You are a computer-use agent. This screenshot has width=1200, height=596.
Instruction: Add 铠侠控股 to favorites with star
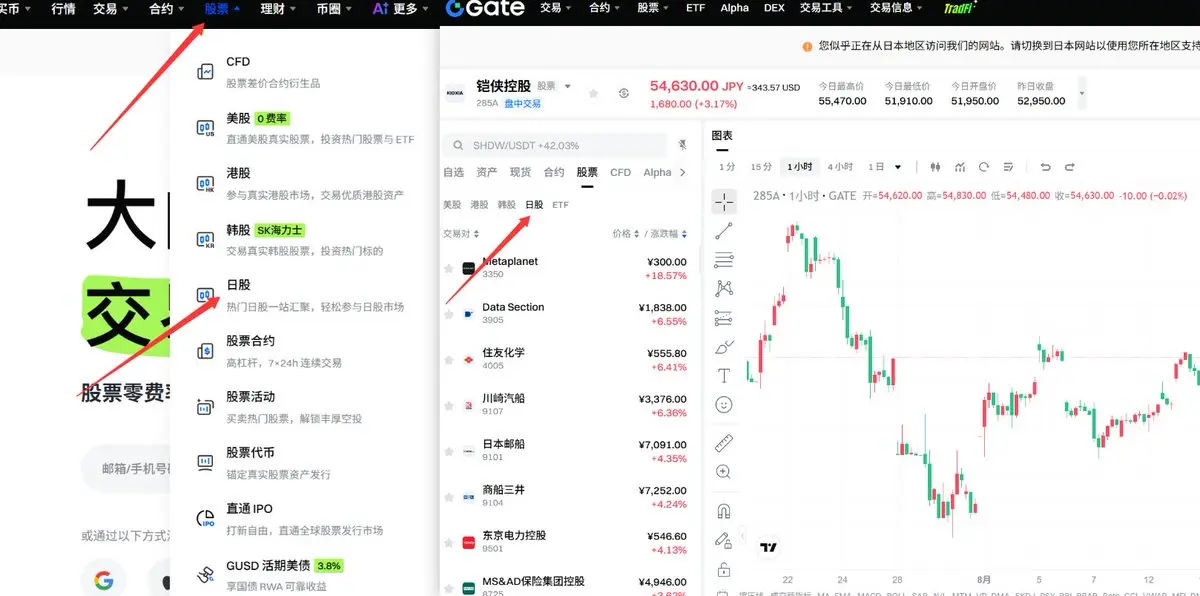pos(593,93)
